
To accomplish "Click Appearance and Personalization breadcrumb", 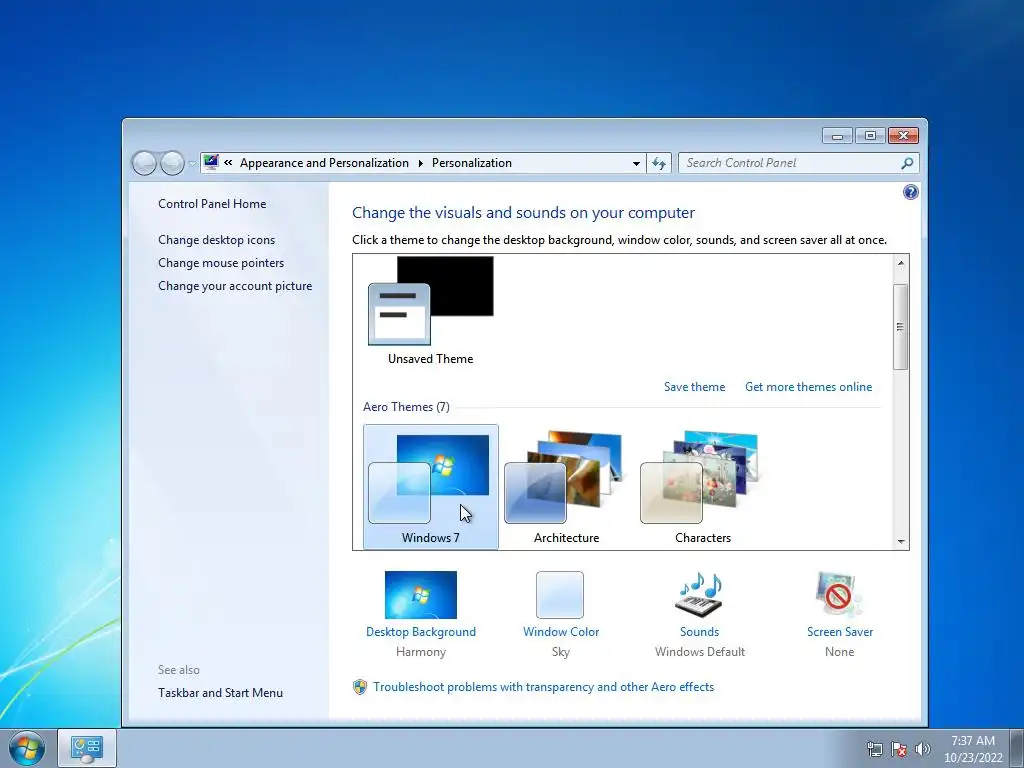I will (x=324, y=163).
